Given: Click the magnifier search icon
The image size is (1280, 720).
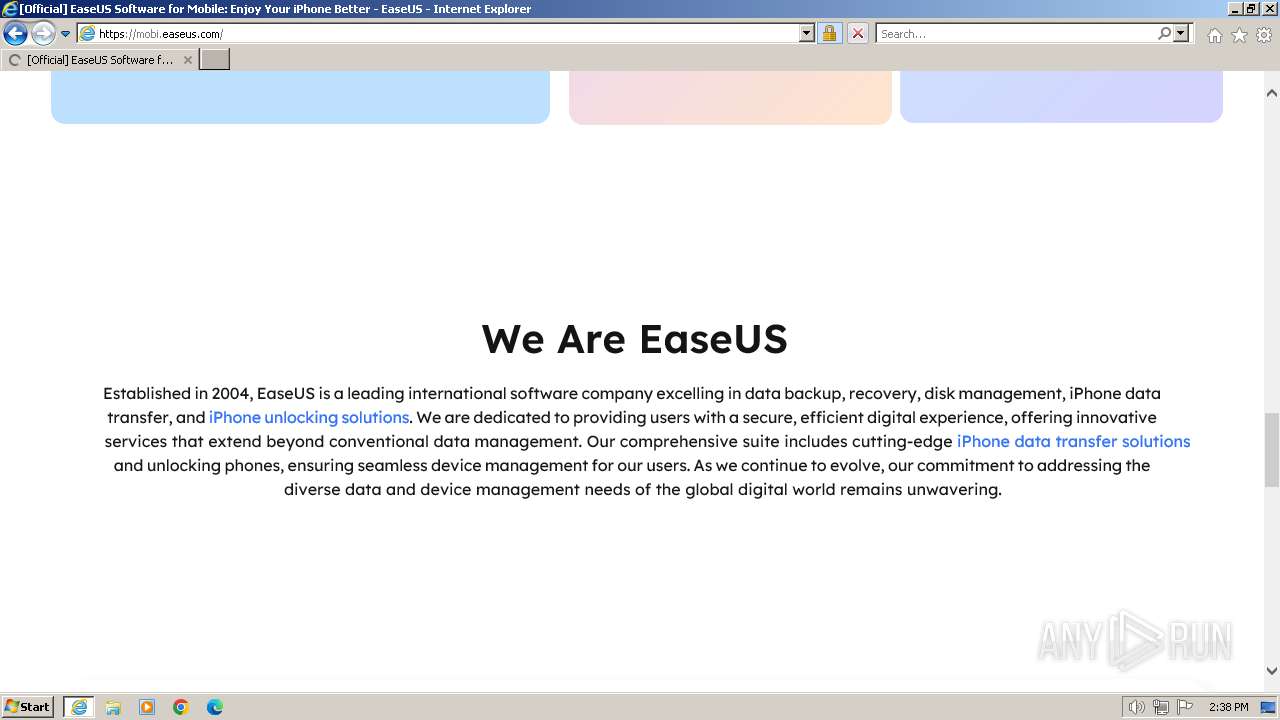Looking at the screenshot, I should (x=1164, y=34).
